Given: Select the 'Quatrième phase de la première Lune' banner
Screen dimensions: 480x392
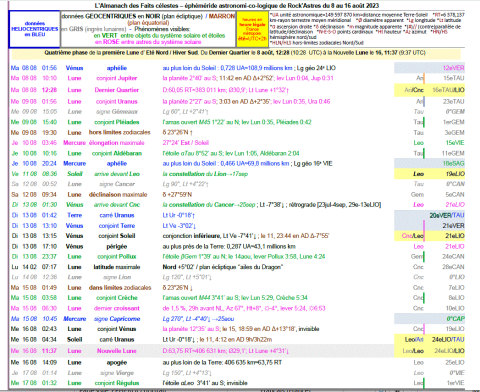Looking at the screenshot, I should point(235,53).
